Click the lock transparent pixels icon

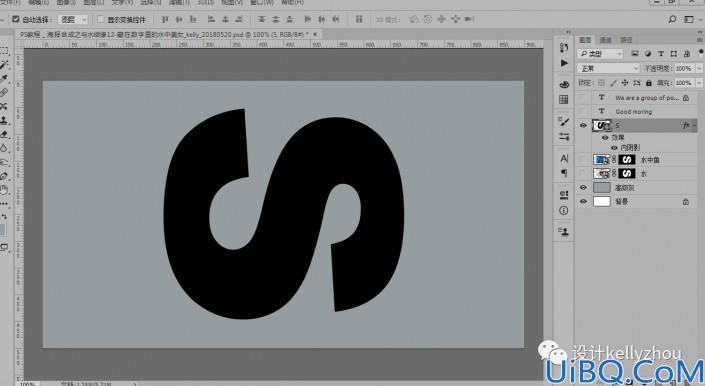(601, 83)
